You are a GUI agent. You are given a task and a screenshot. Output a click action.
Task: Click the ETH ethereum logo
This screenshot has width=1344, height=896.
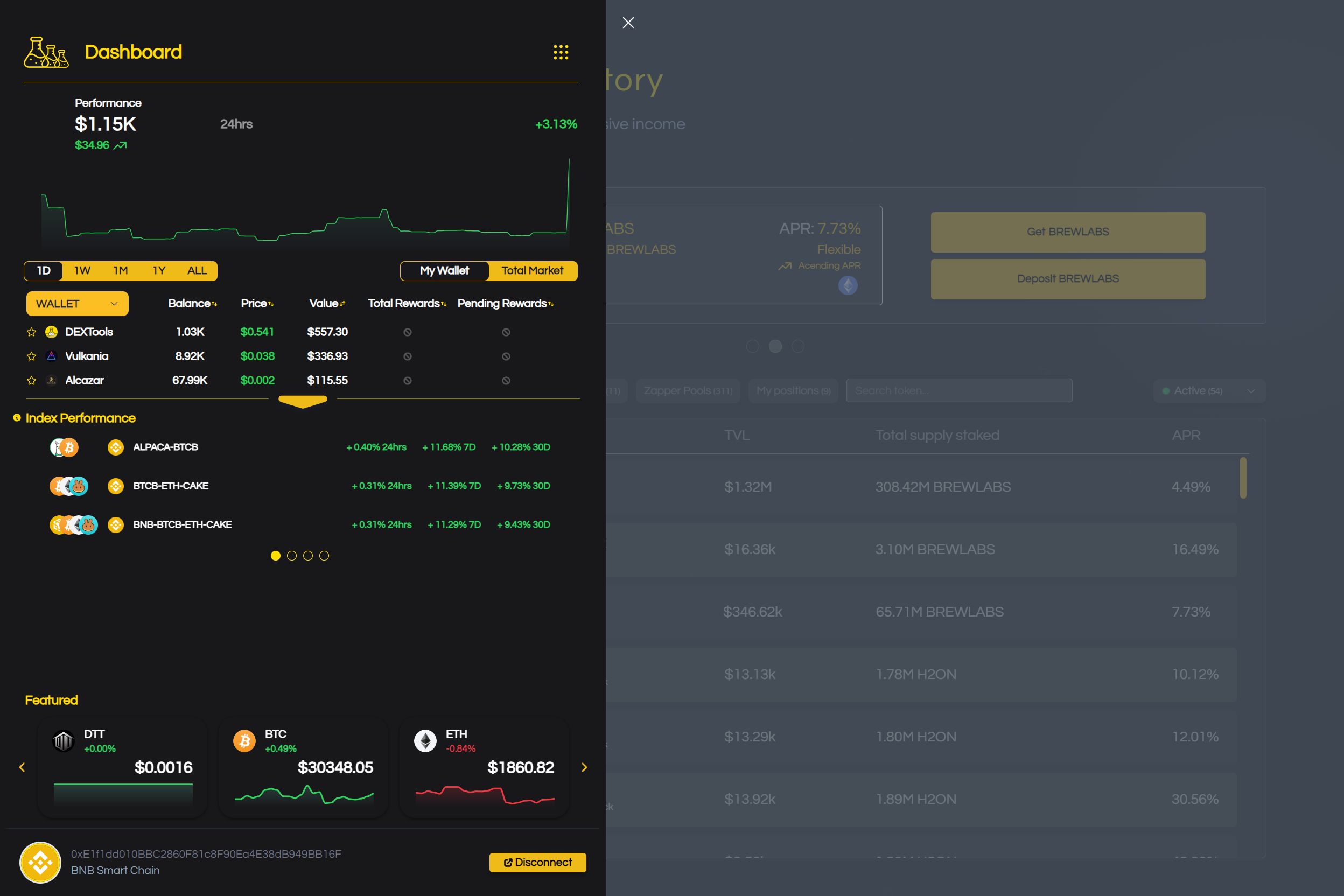click(425, 741)
